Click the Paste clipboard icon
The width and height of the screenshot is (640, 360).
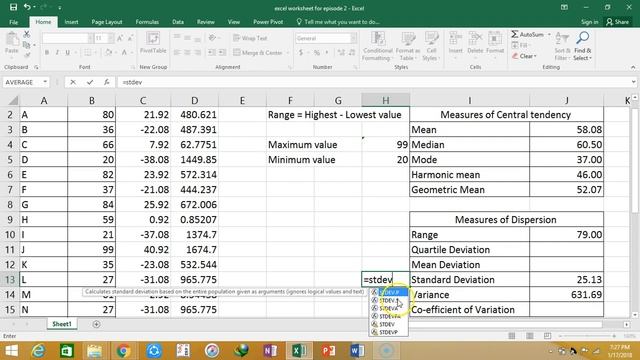tap(12, 39)
